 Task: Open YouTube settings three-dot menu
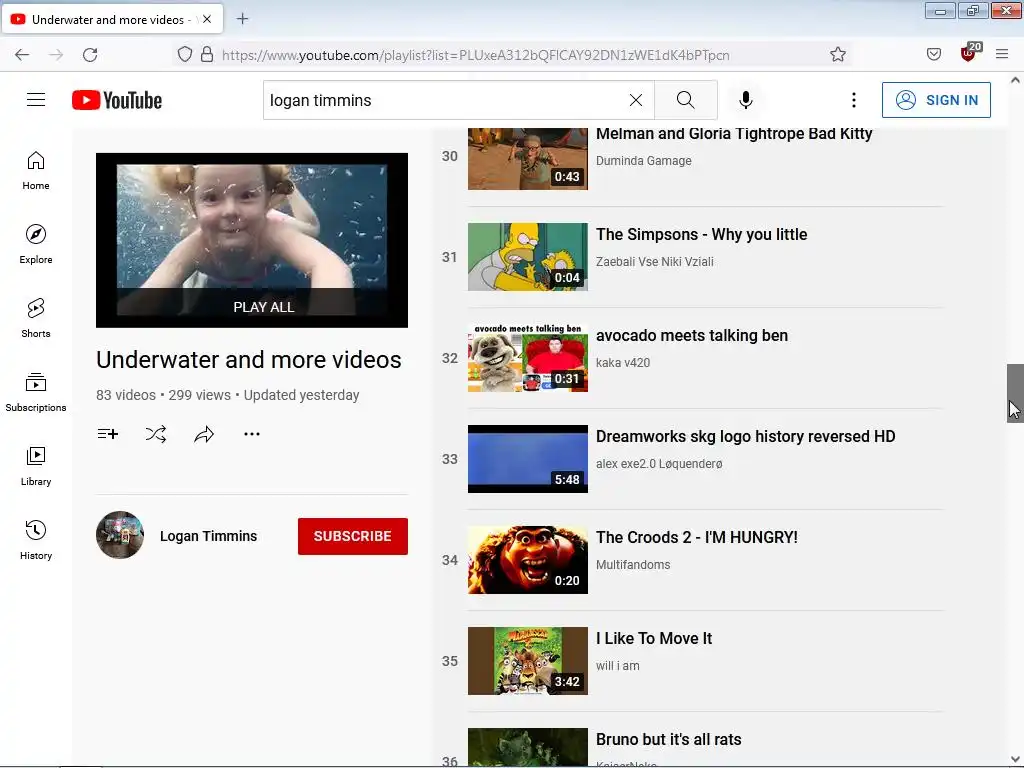click(x=854, y=100)
